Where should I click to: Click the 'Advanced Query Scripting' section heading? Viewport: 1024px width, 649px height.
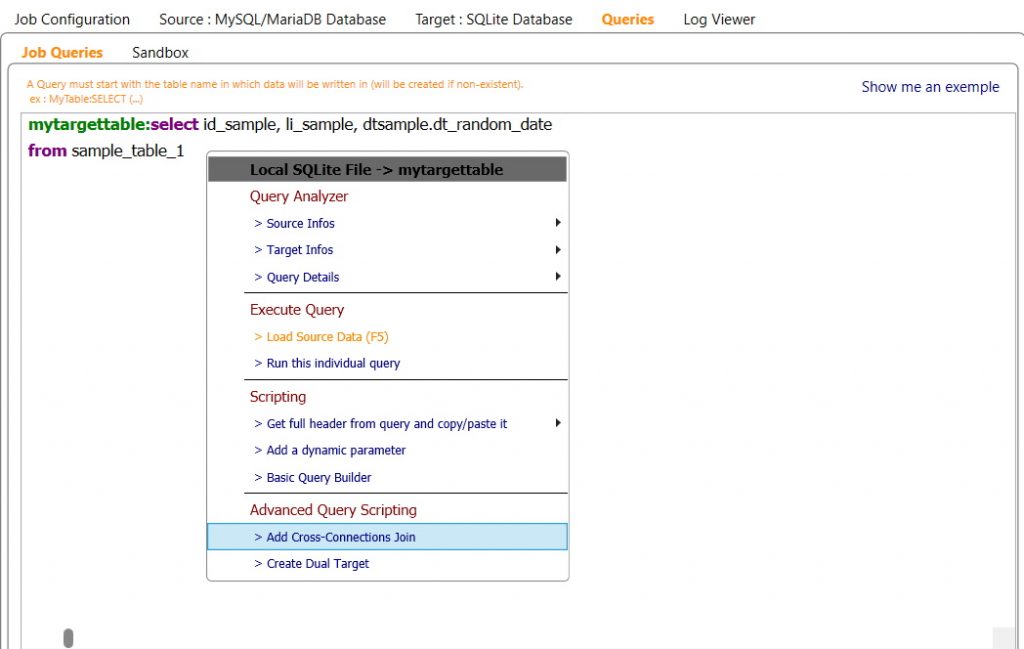tap(333, 510)
